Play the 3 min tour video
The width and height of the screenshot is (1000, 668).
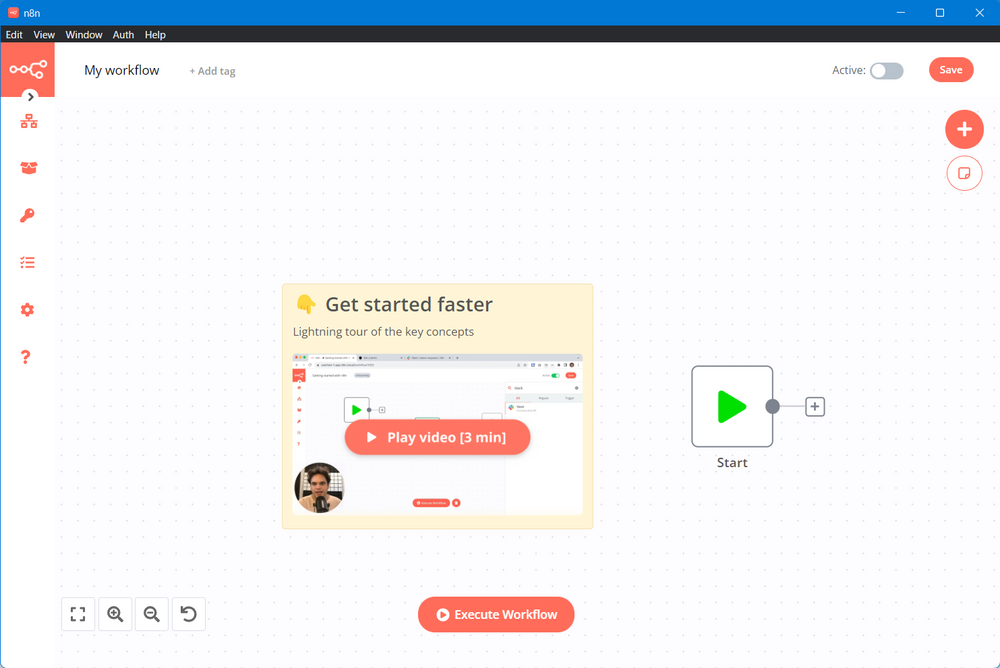click(437, 437)
